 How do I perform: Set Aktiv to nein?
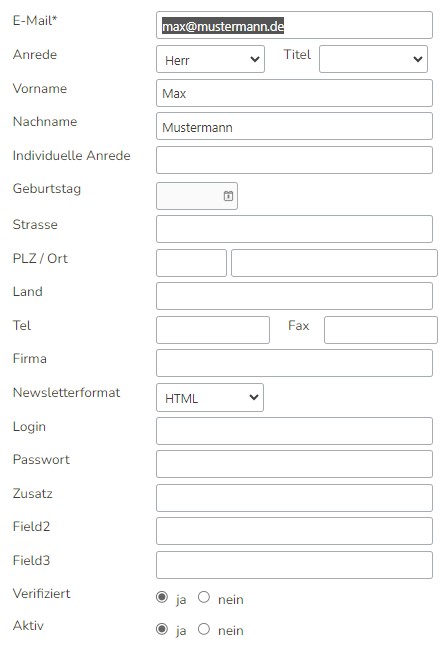[204, 629]
